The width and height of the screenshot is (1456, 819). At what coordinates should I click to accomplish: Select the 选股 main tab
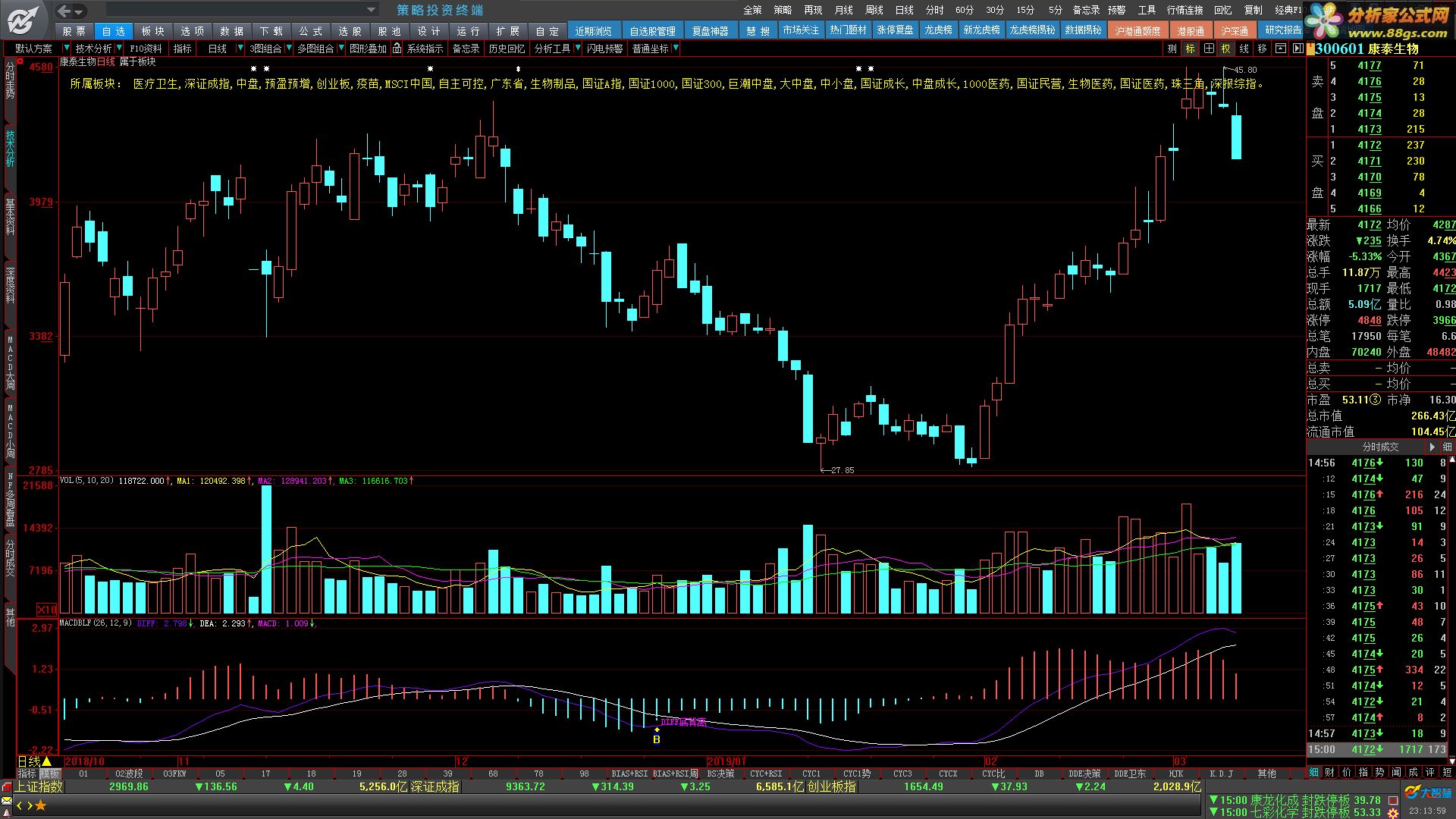coord(350,31)
